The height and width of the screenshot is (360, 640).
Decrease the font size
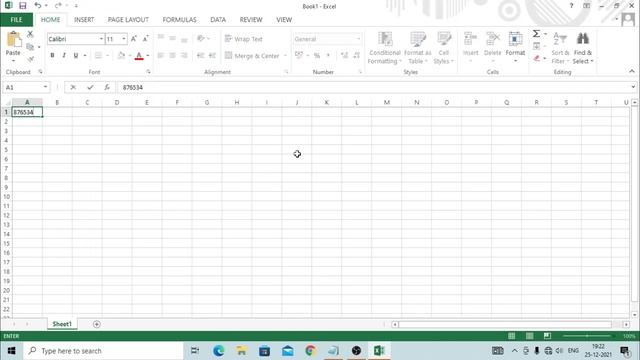tap(145, 39)
